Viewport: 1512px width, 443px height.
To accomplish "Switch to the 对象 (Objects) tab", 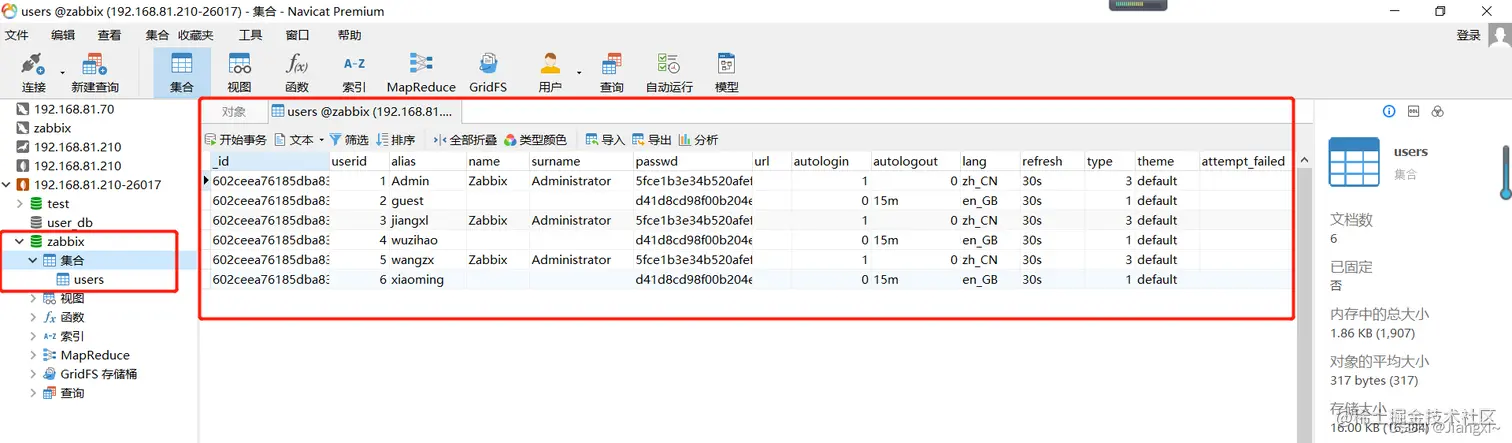I will (x=234, y=112).
